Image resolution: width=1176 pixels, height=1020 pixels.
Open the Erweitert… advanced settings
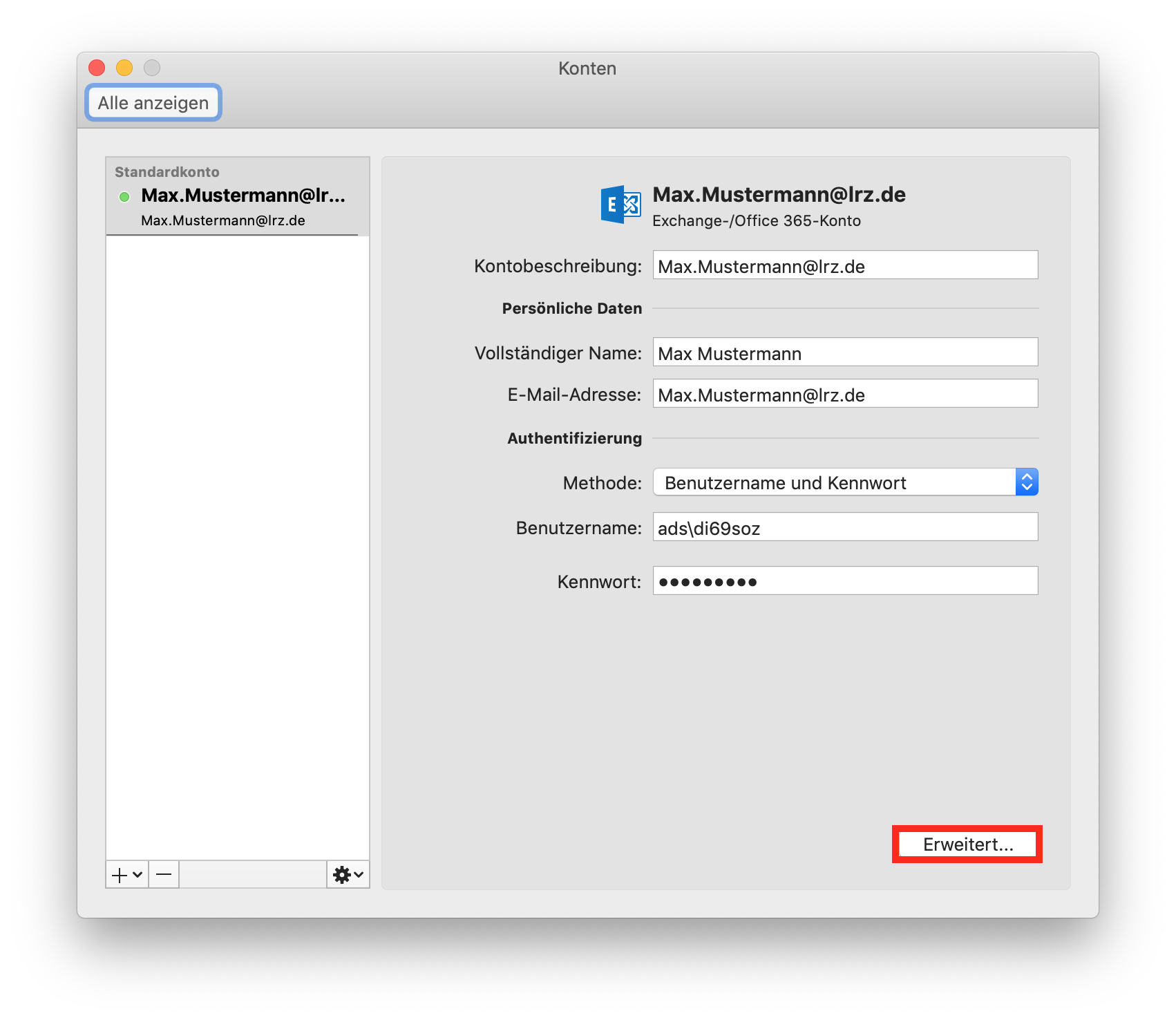(967, 844)
